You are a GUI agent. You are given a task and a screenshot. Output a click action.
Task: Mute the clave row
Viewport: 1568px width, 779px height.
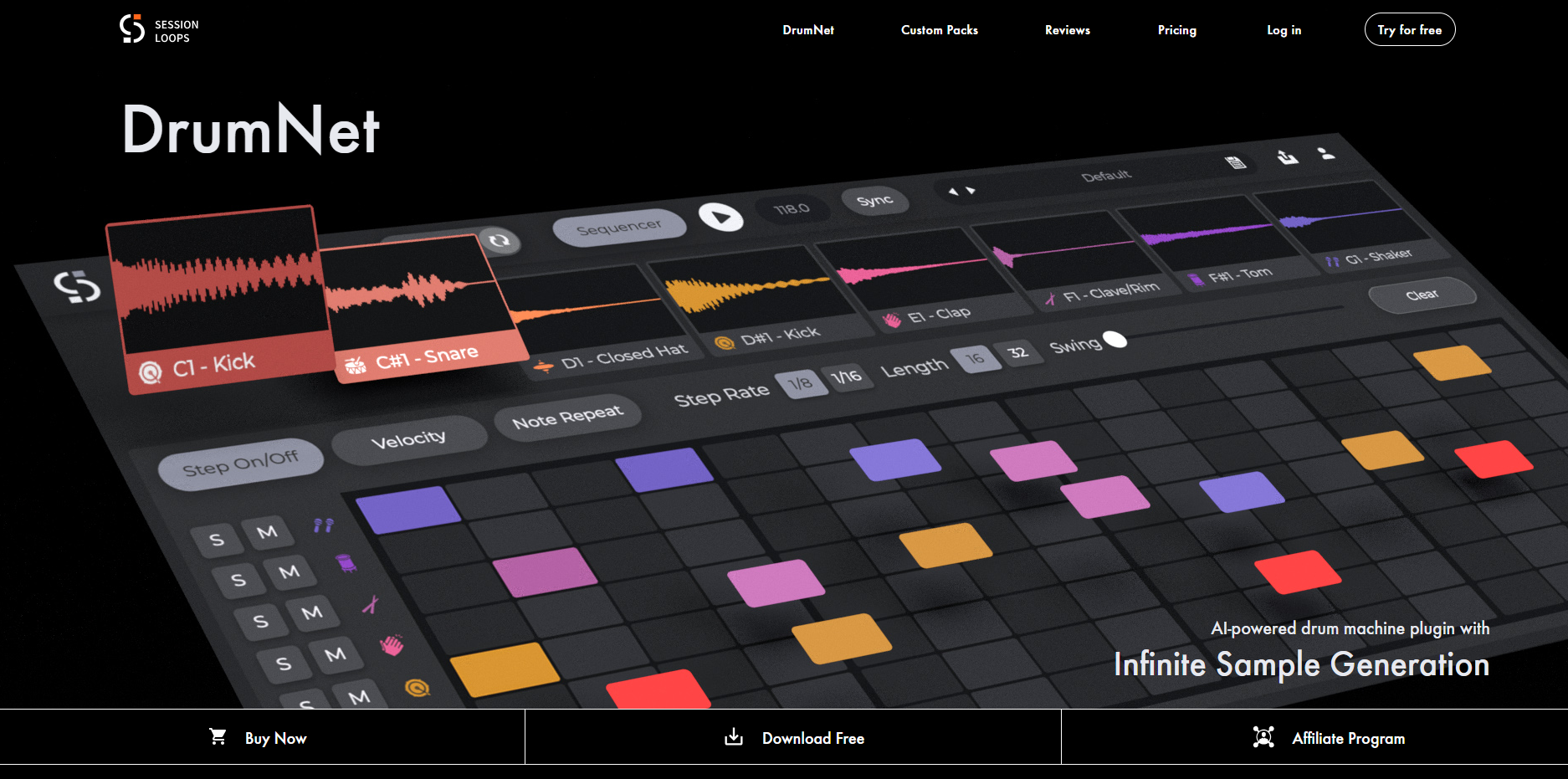(312, 612)
